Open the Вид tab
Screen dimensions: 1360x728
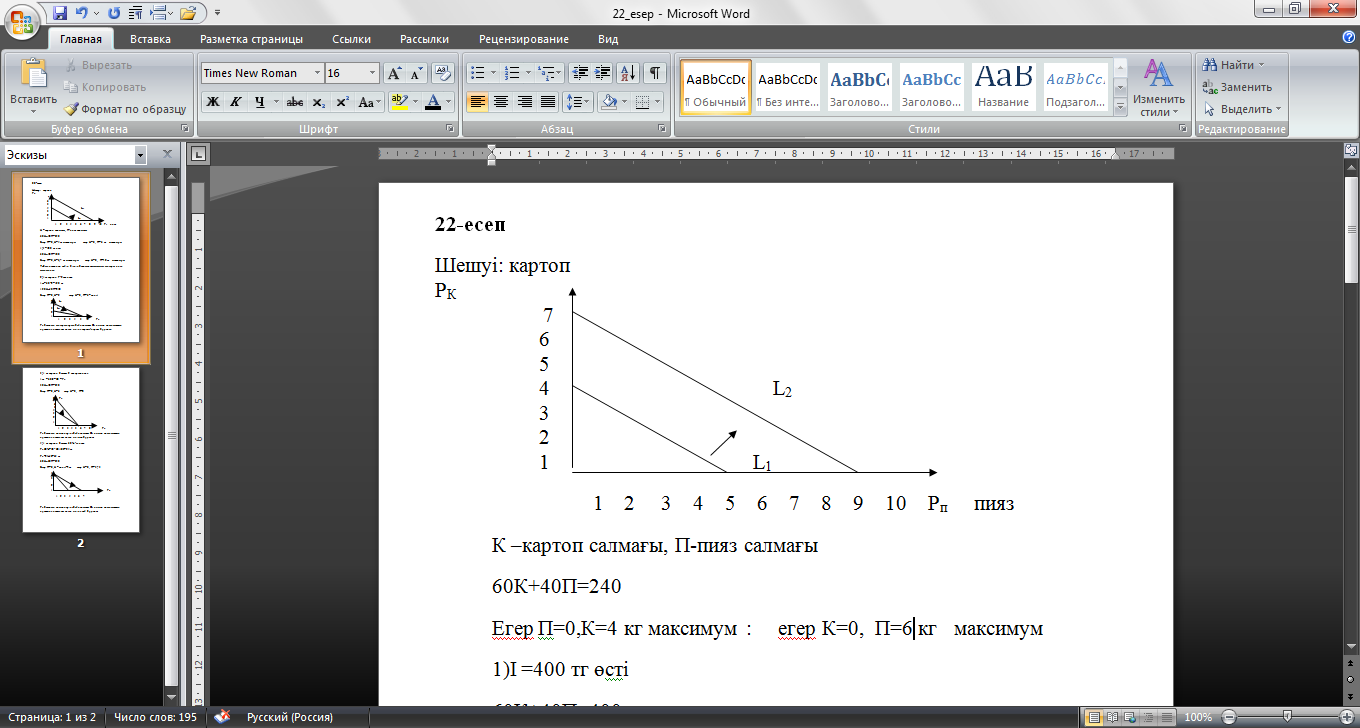click(x=608, y=39)
